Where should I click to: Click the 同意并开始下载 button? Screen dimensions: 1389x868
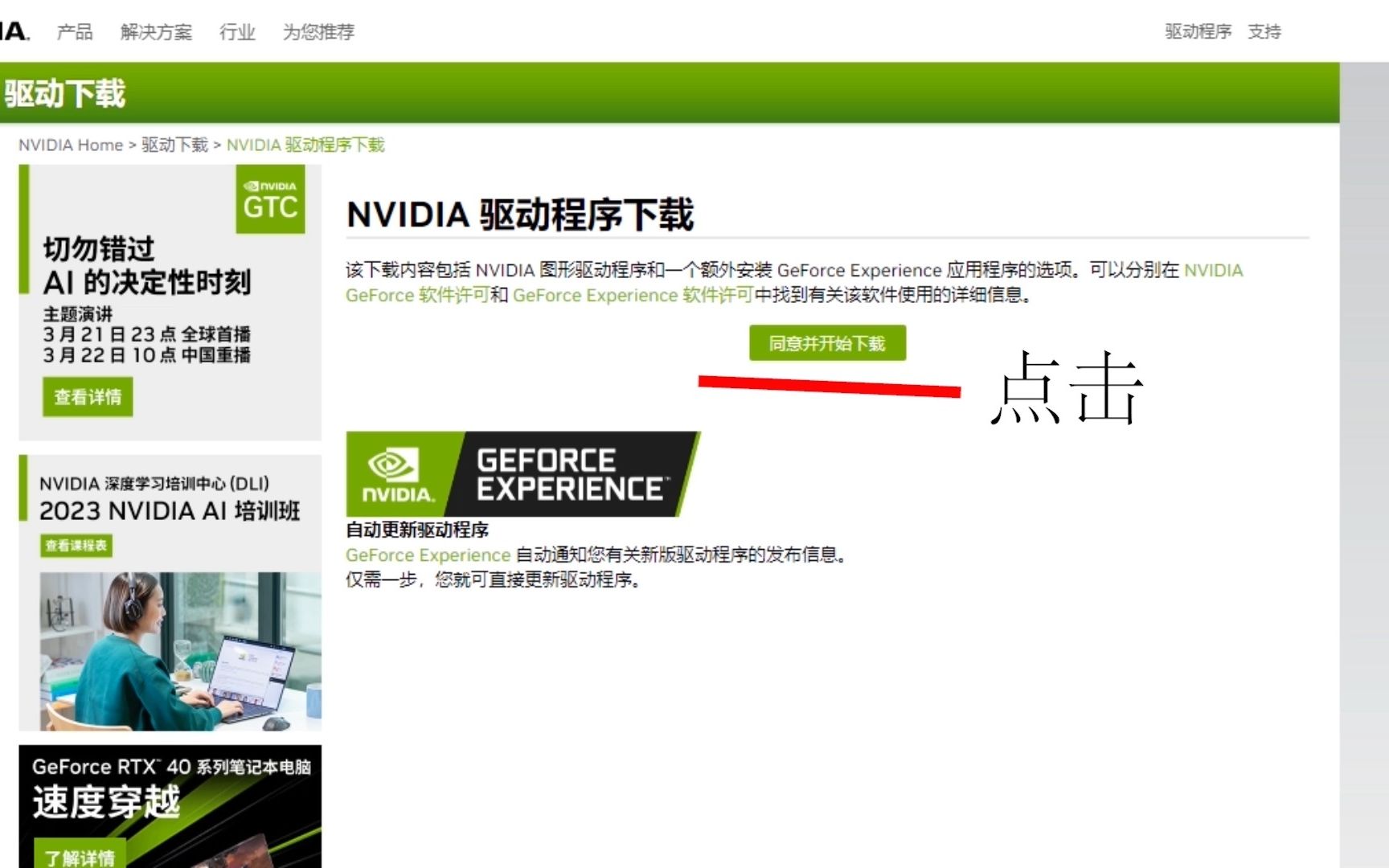(827, 343)
